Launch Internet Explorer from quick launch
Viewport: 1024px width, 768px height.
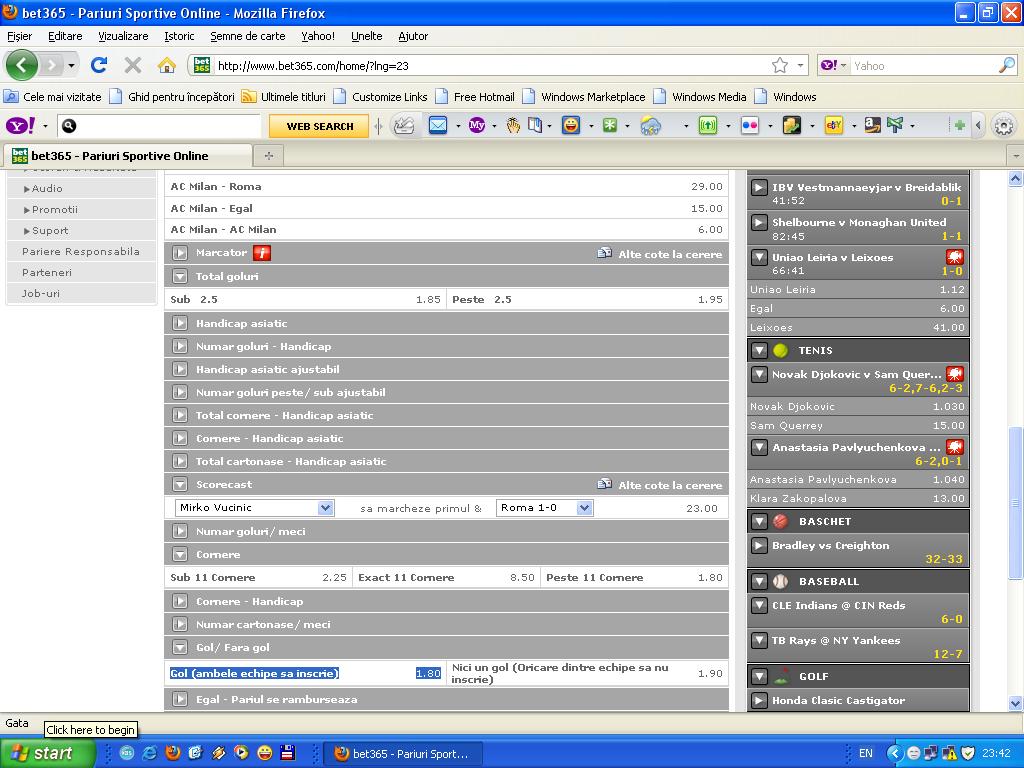click(x=150, y=753)
